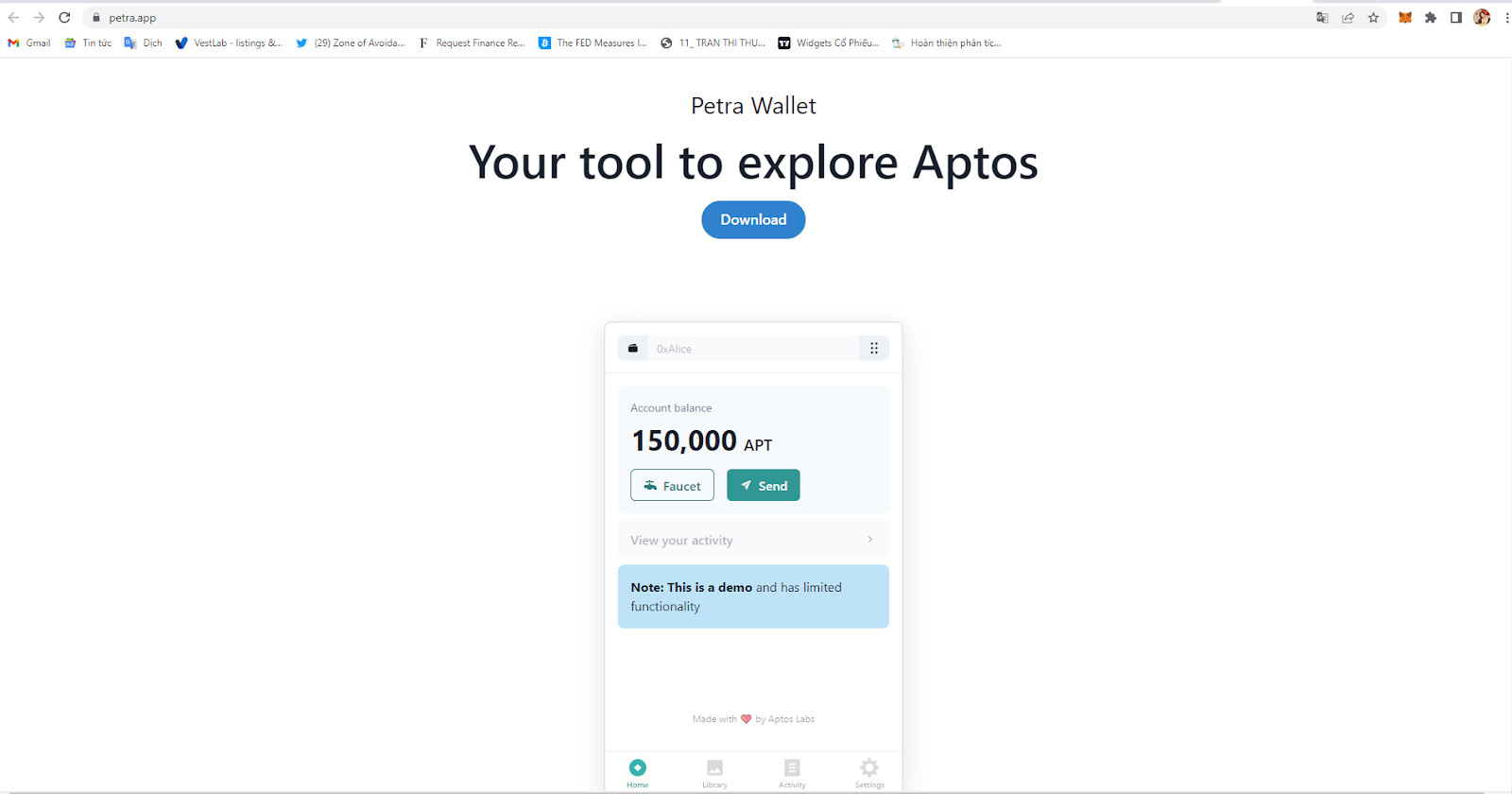The width and height of the screenshot is (1512, 794).
Task: Open the Widgets Cổ Phiếu bookmark
Action: tap(828, 43)
